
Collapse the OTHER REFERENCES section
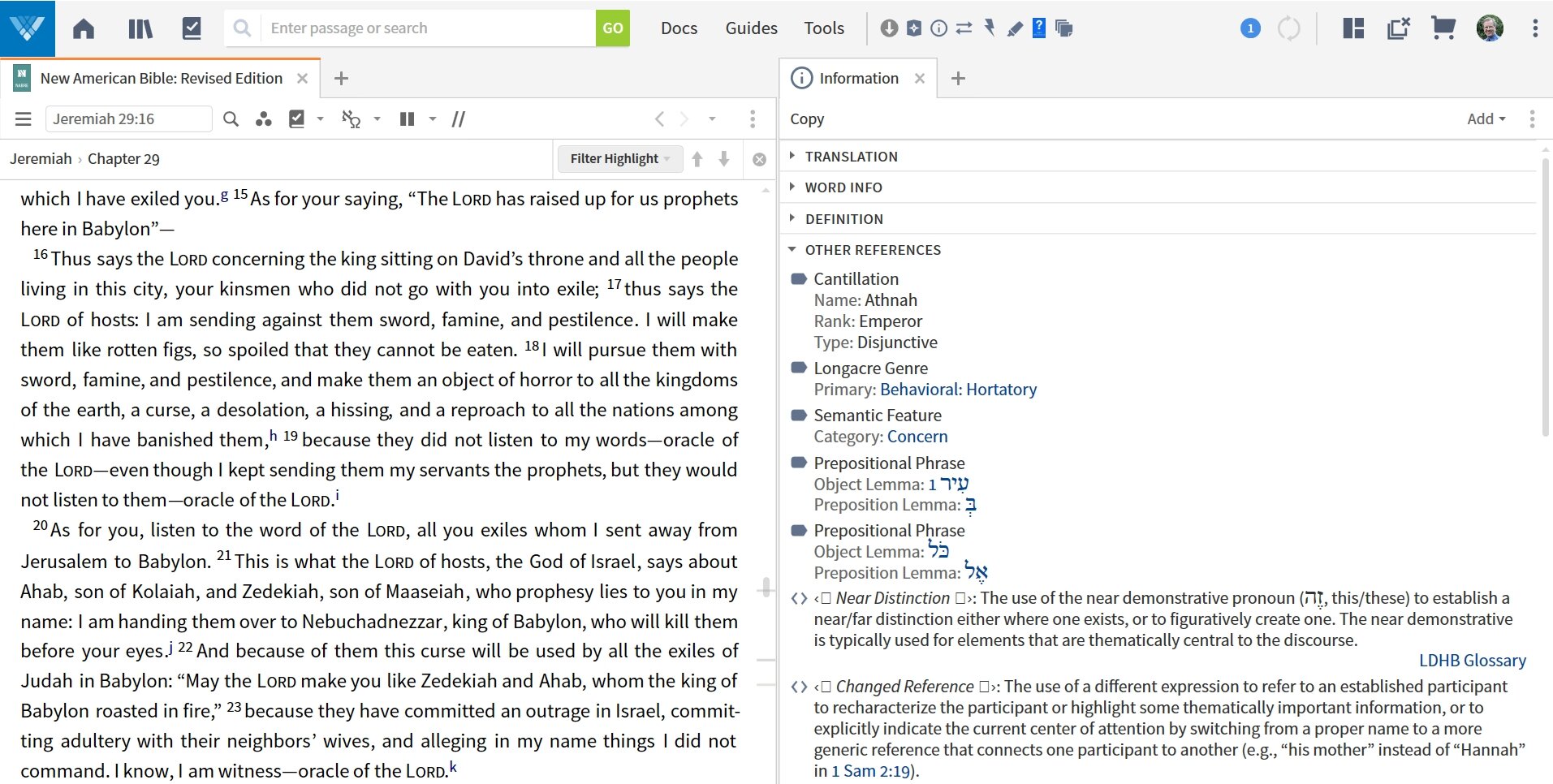click(866, 250)
